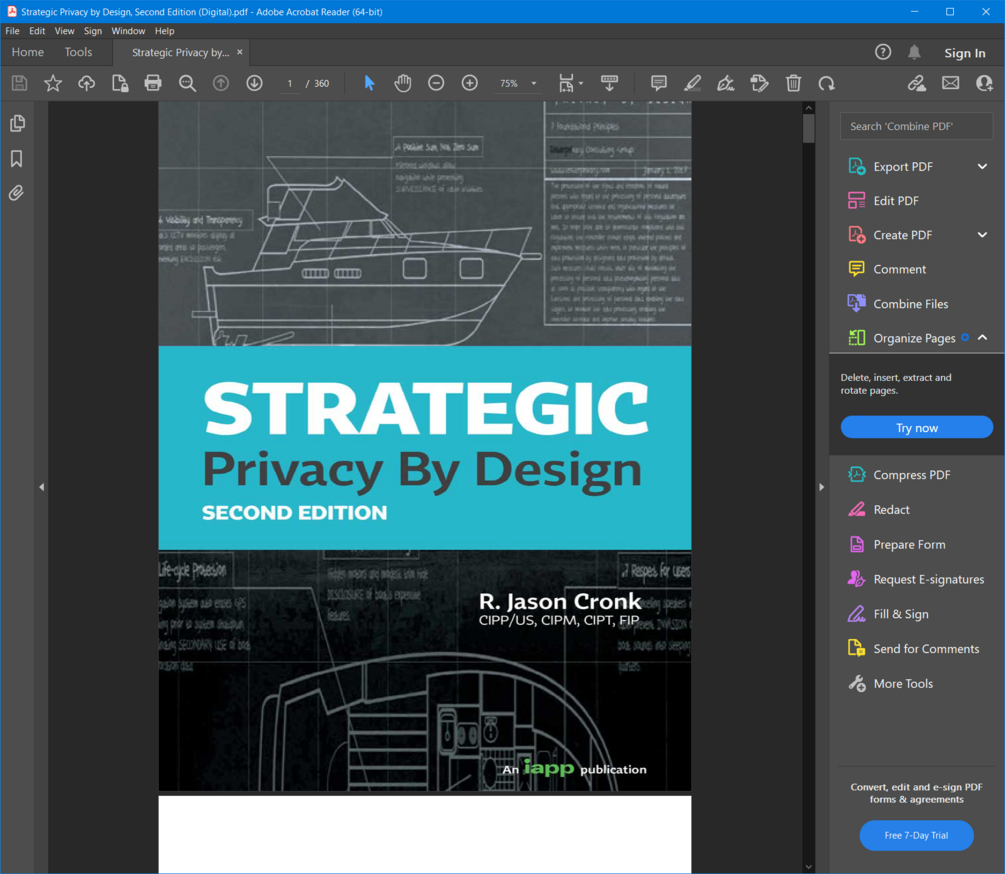Click the Search 'Combine PDF' field
Viewport: 1005px width, 874px height.
coord(917,126)
